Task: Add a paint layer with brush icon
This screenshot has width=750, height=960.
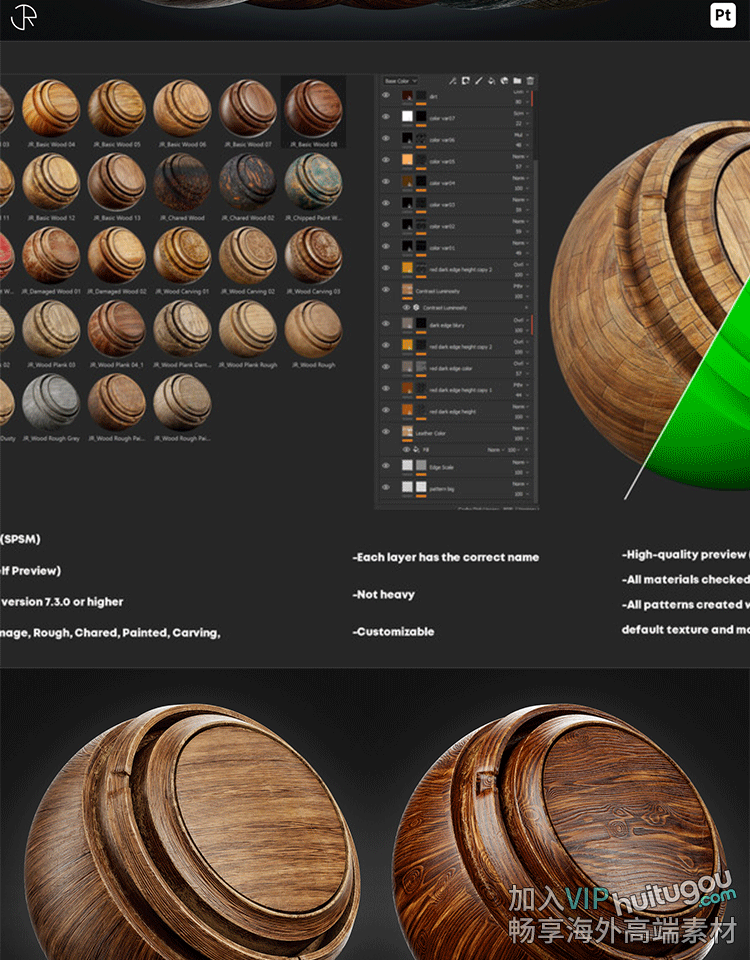Action: pos(479,81)
